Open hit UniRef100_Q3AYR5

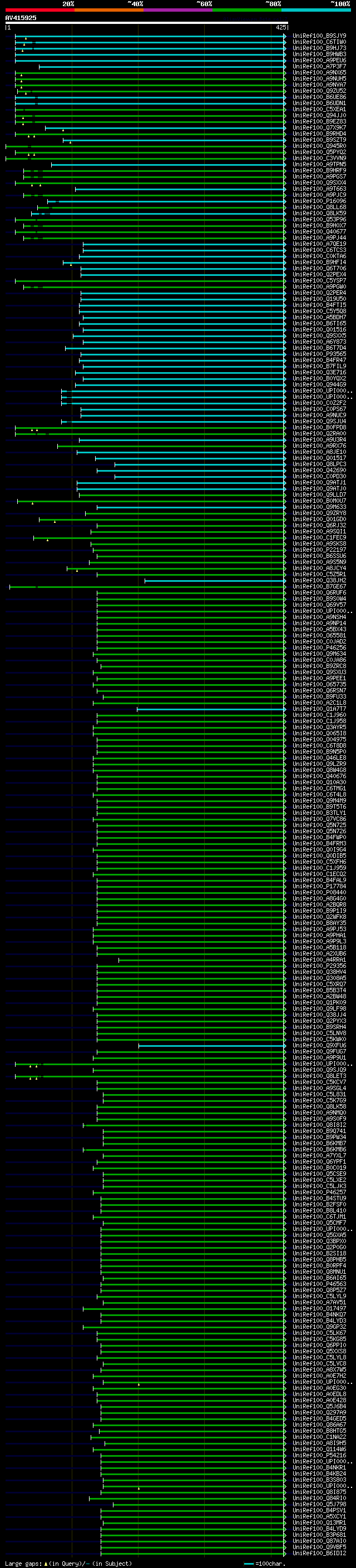(x=319, y=727)
